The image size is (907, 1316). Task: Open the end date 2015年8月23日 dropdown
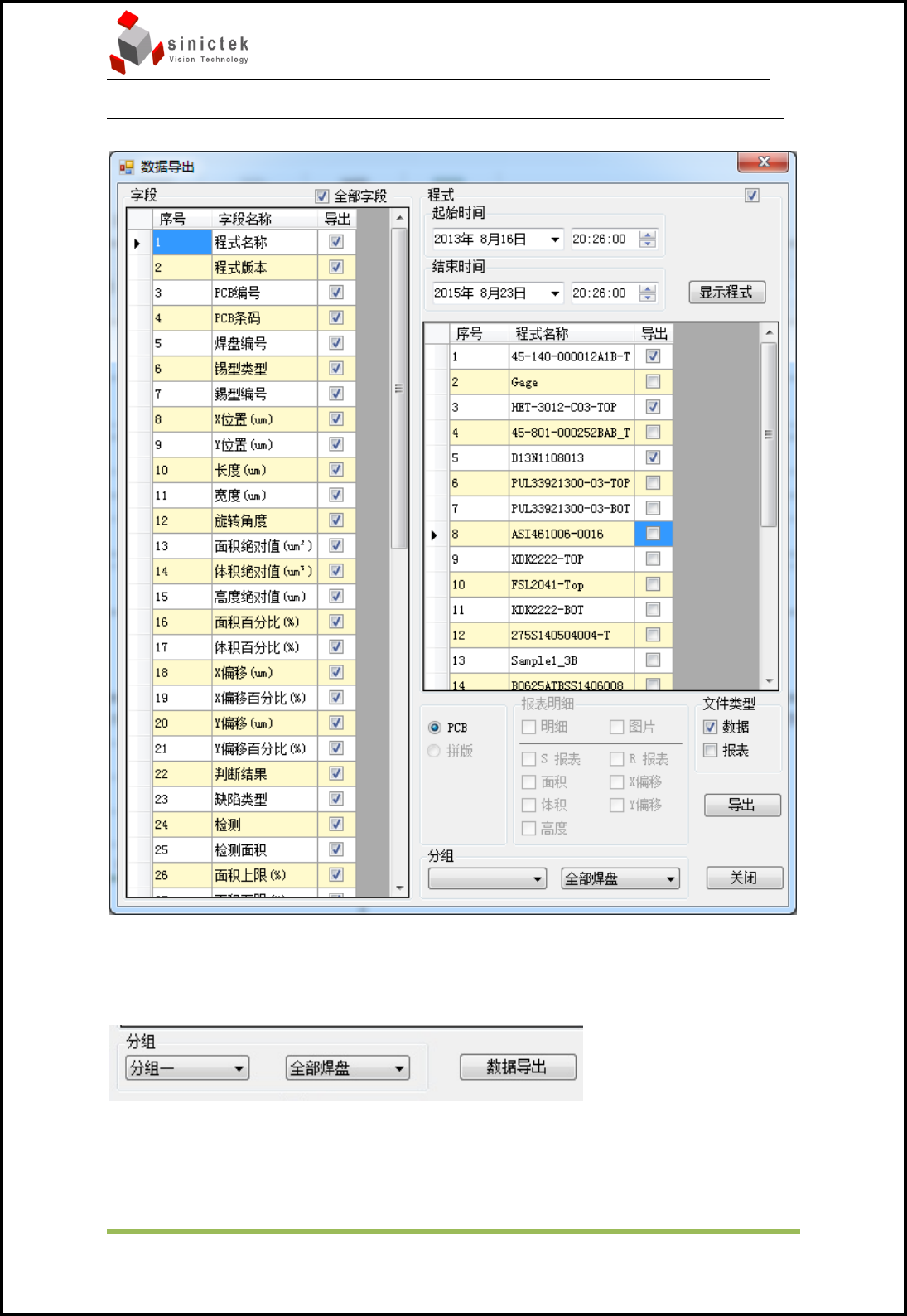point(555,293)
